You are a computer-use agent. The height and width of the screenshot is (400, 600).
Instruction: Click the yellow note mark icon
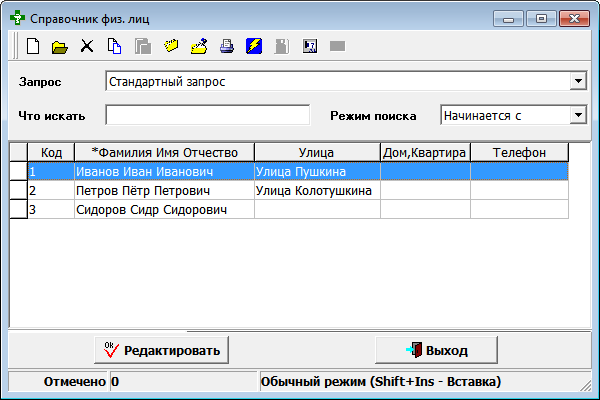click(171, 46)
